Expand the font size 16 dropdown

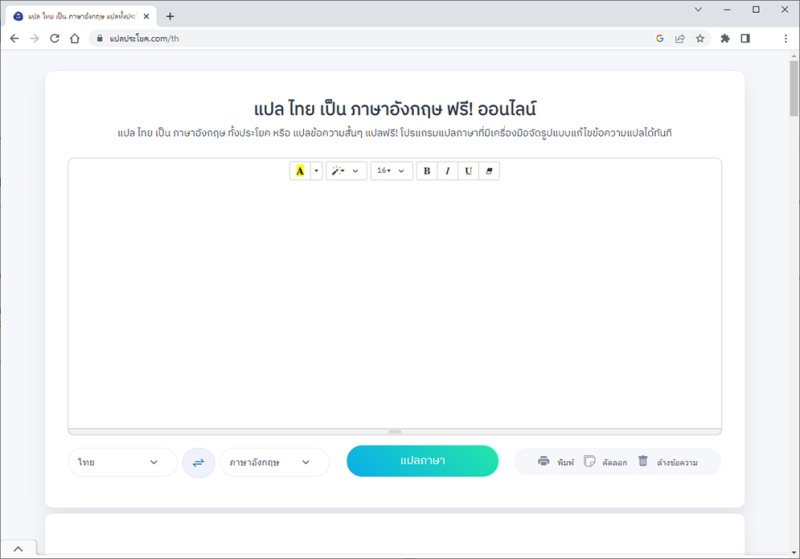(391, 171)
